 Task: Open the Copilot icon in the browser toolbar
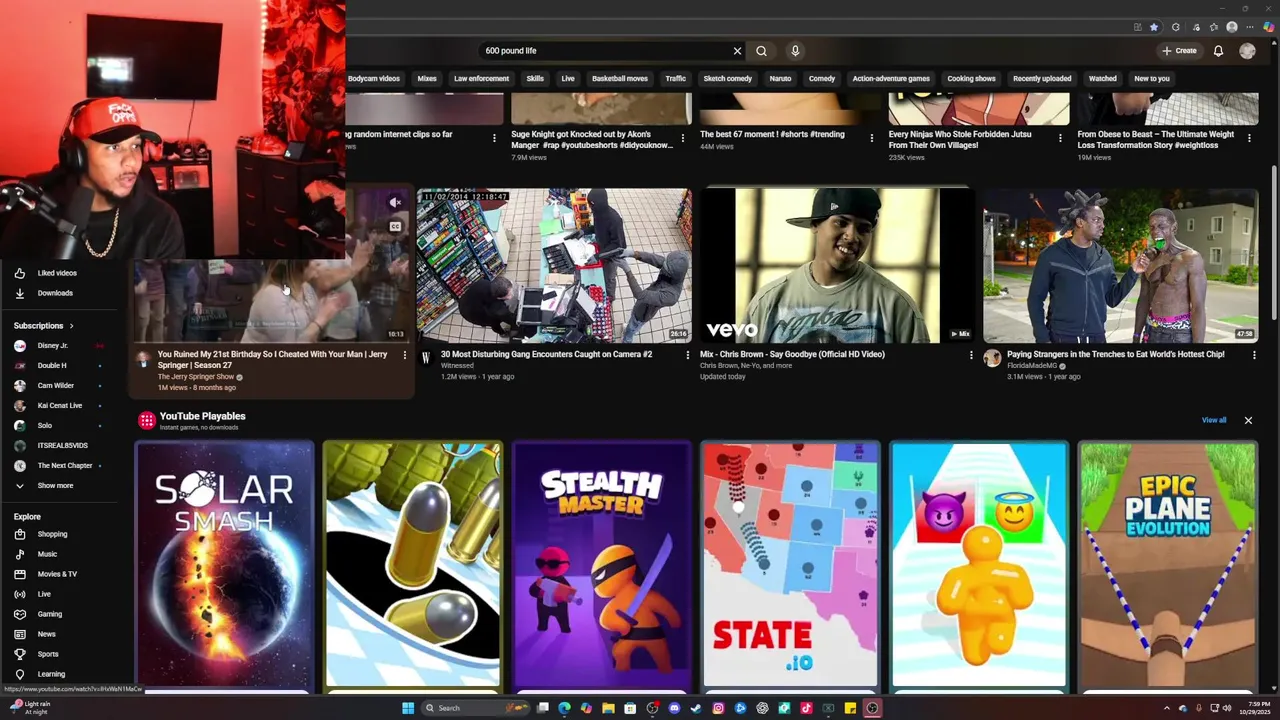click(x=1269, y=27)
